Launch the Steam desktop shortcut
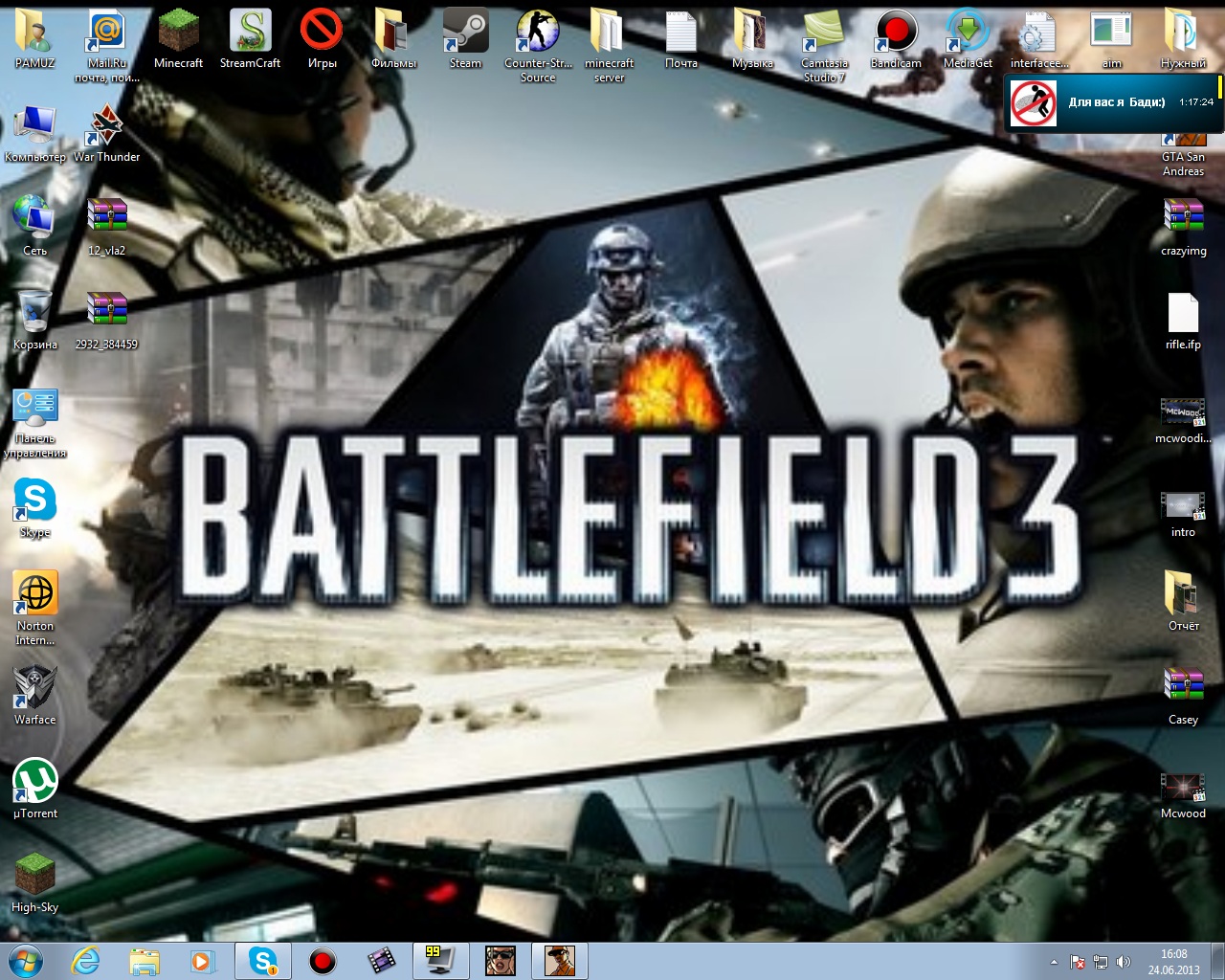The image size is (1225, 980). [465, 38]
